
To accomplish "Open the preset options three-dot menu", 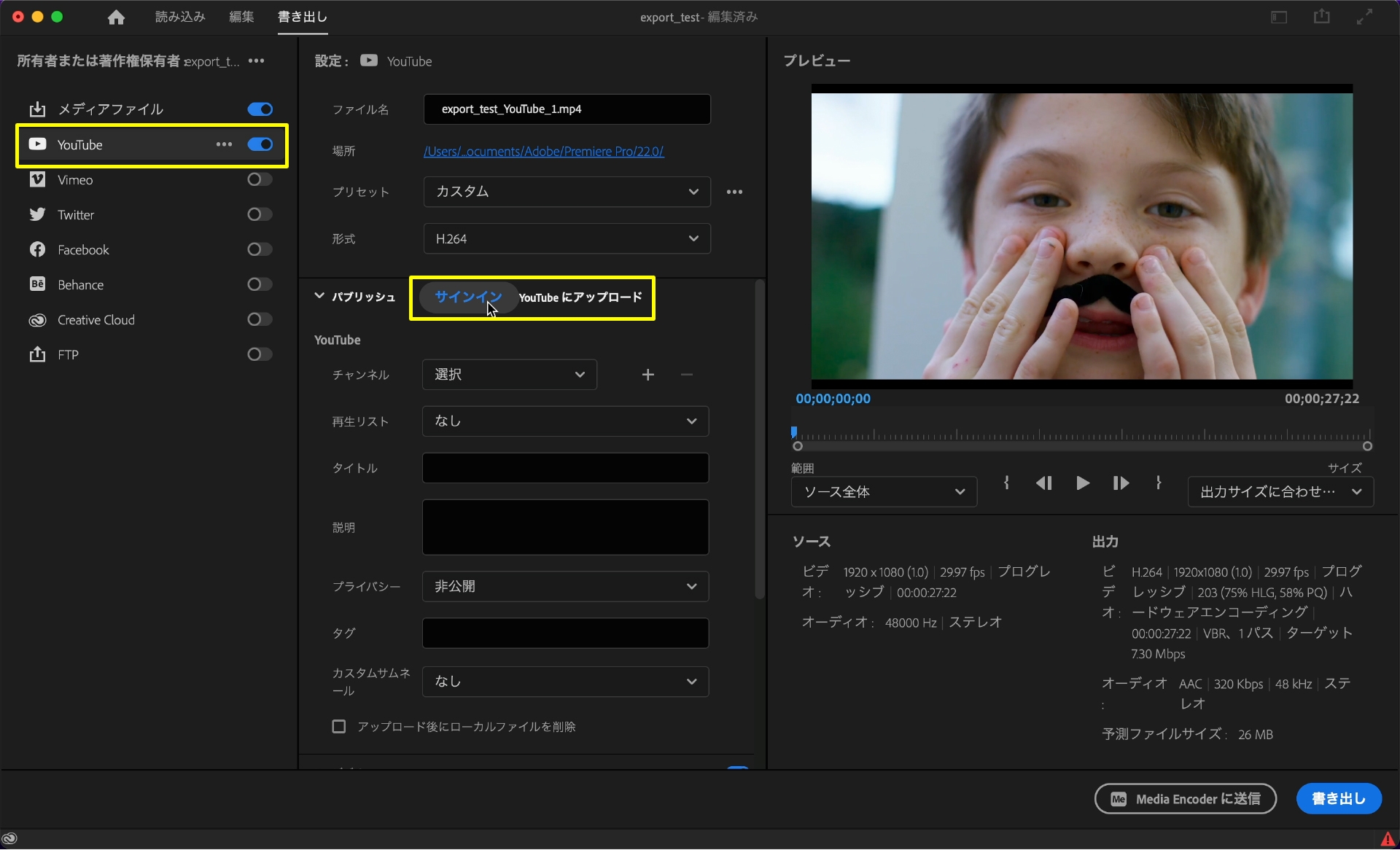I will [x=734, y=192].
